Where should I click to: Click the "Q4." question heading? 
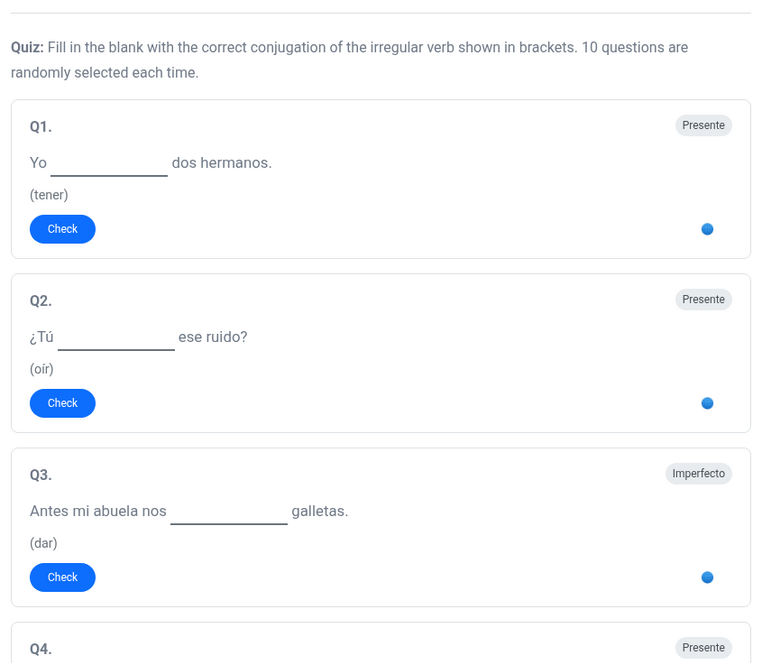pos(41,649)
